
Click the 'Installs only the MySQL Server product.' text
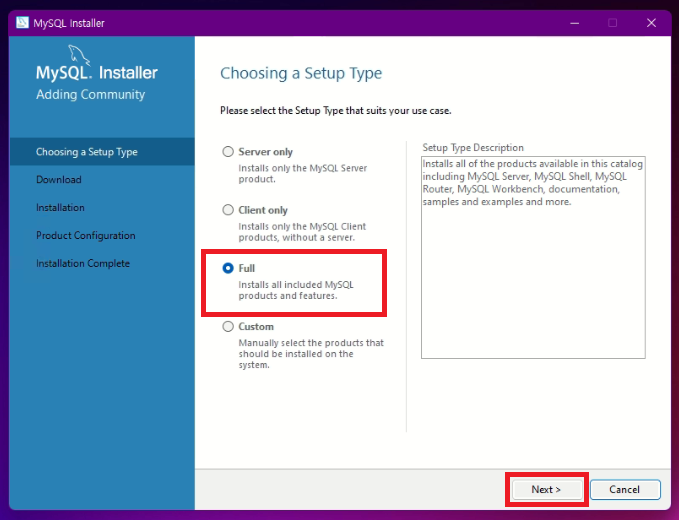point(303,174)
